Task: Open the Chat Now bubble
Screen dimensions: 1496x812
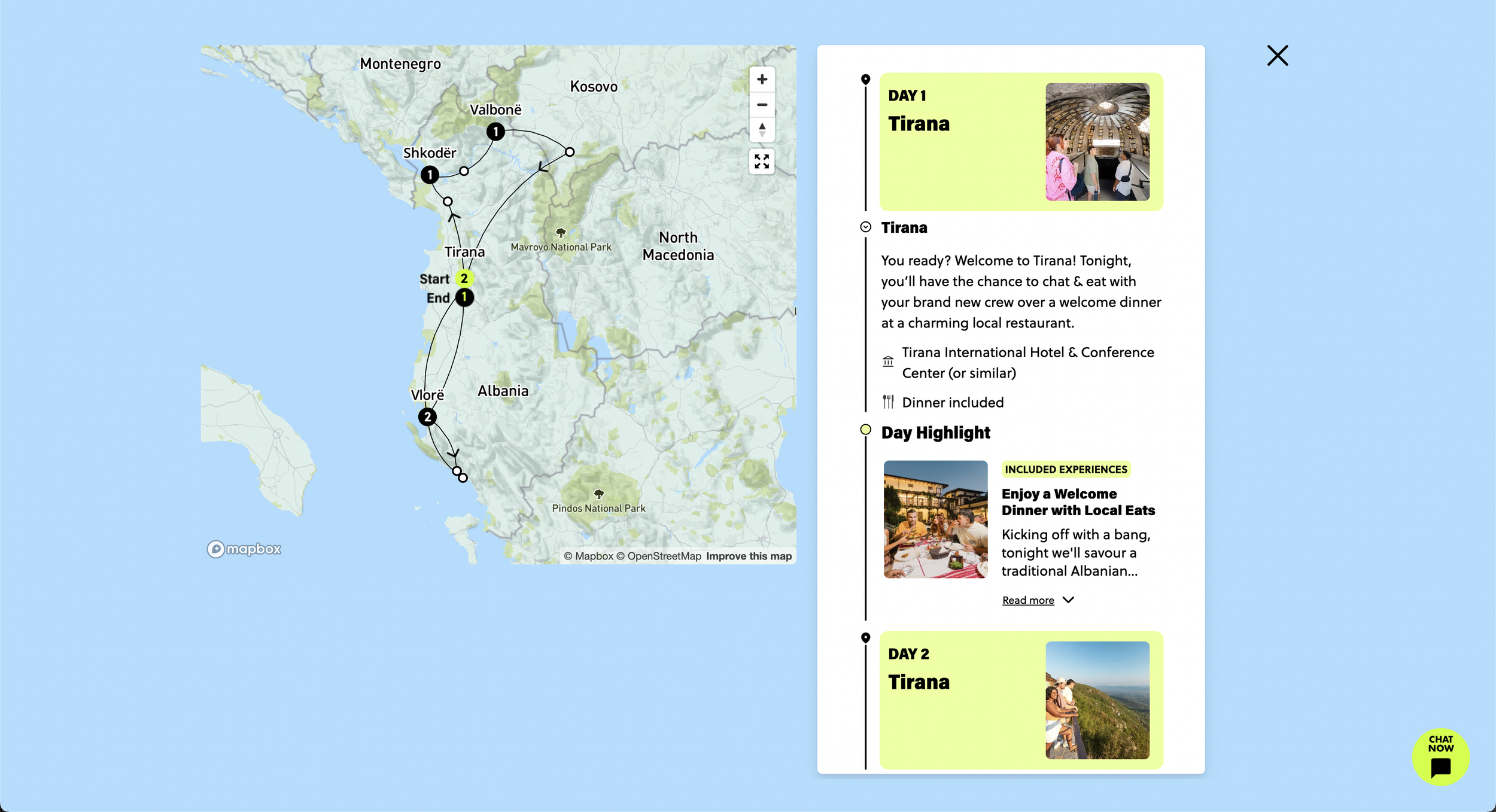Action: tap(1440, 756)
